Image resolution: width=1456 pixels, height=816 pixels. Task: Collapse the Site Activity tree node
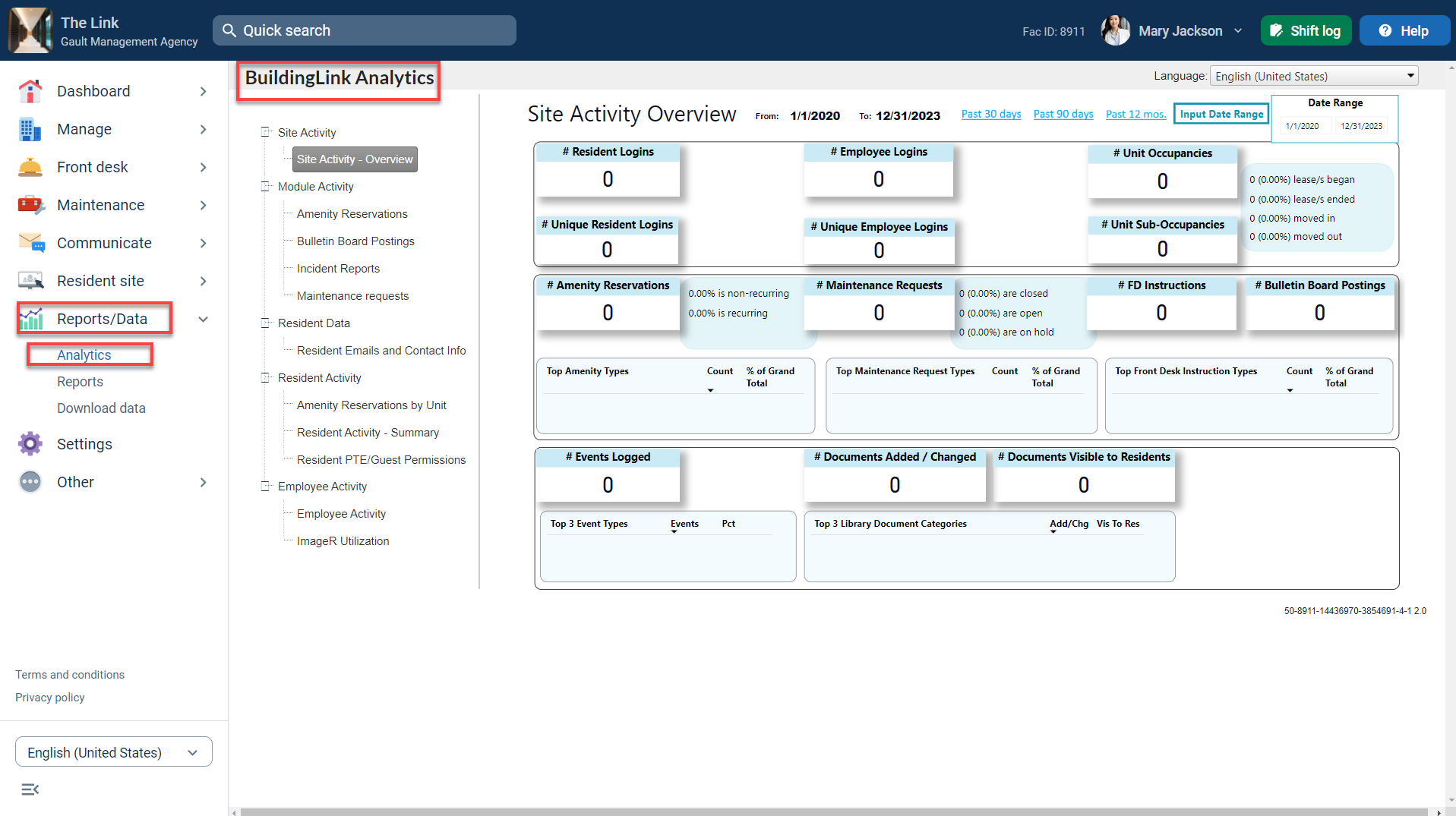(266, 132)
